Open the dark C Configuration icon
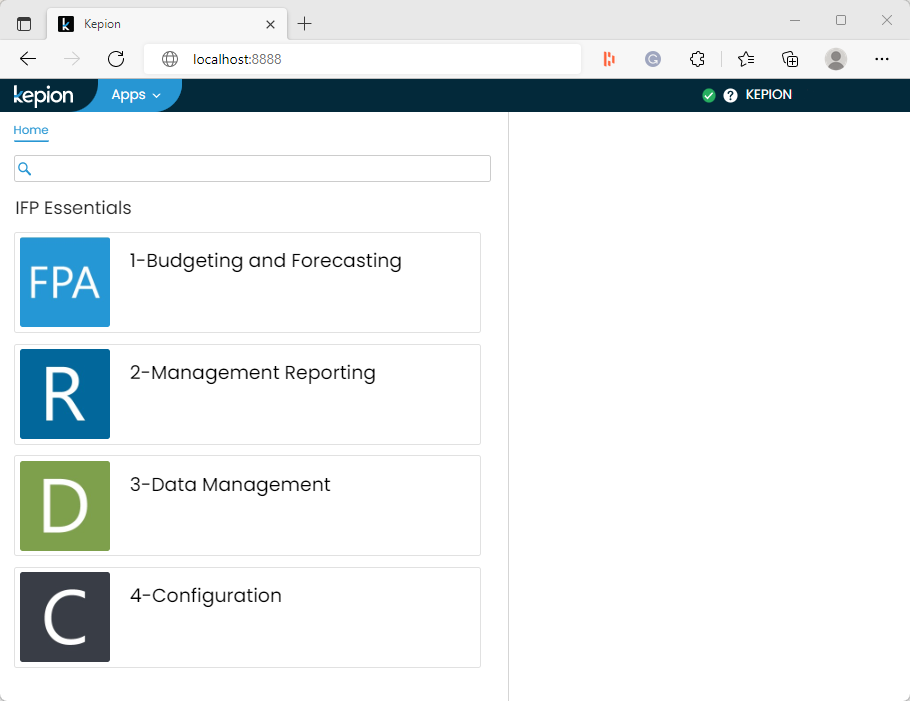The width and height of the screenshot is (910, 701). click(x=65, y=617)
